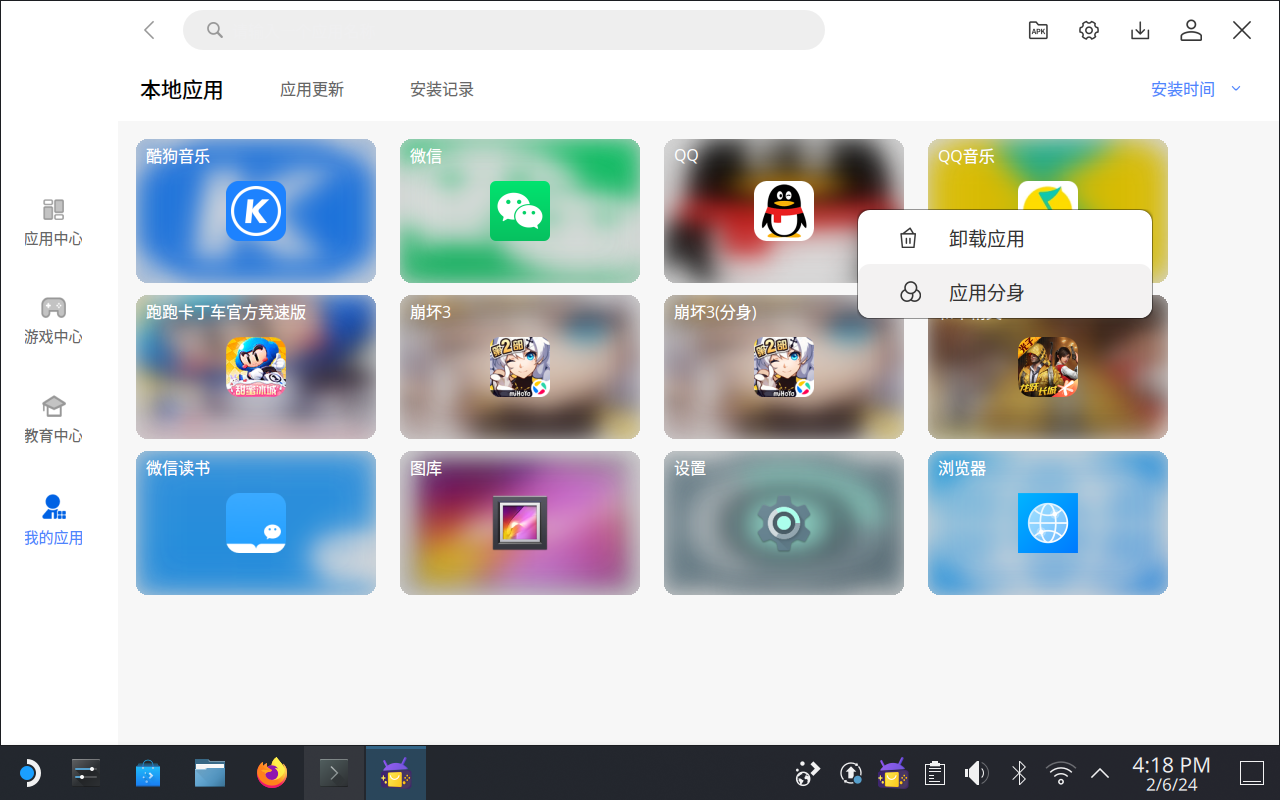Open 教育中心 in the sidebar
This screenshot has height=800, width=1280.
tap(54, 419)
